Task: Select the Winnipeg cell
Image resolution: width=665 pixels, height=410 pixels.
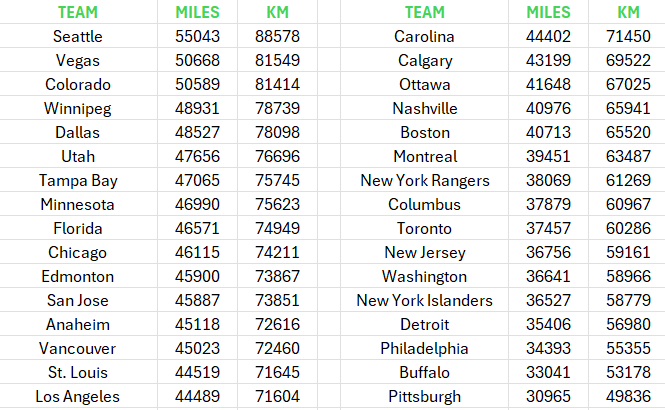Action: pyautogui.click(x=78, y=108)
